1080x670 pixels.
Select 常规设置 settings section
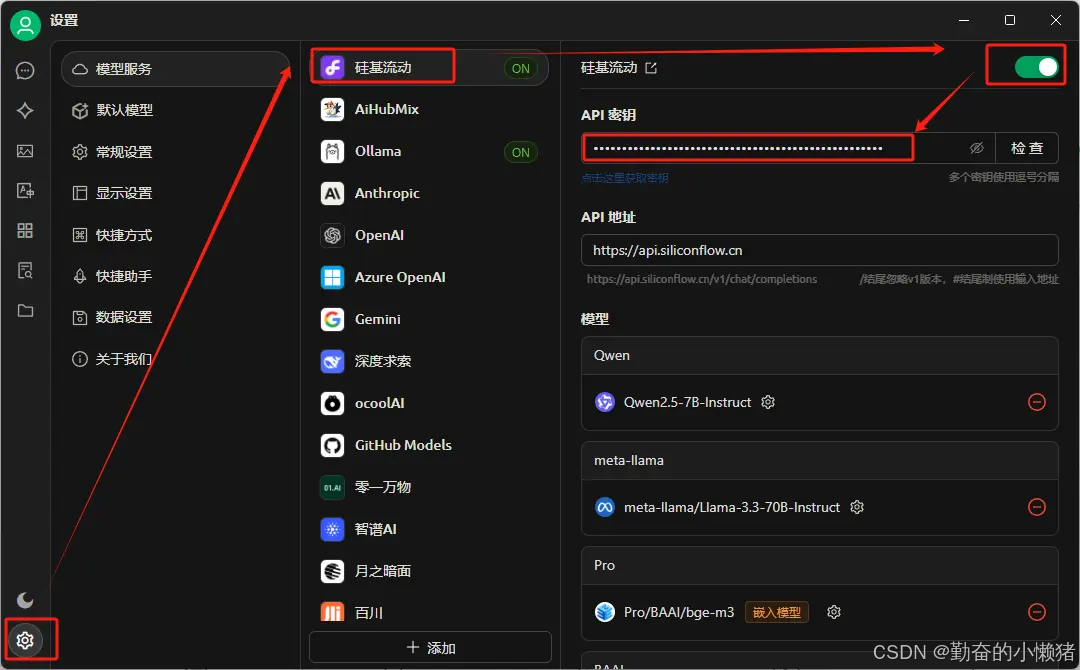(176, 151)
